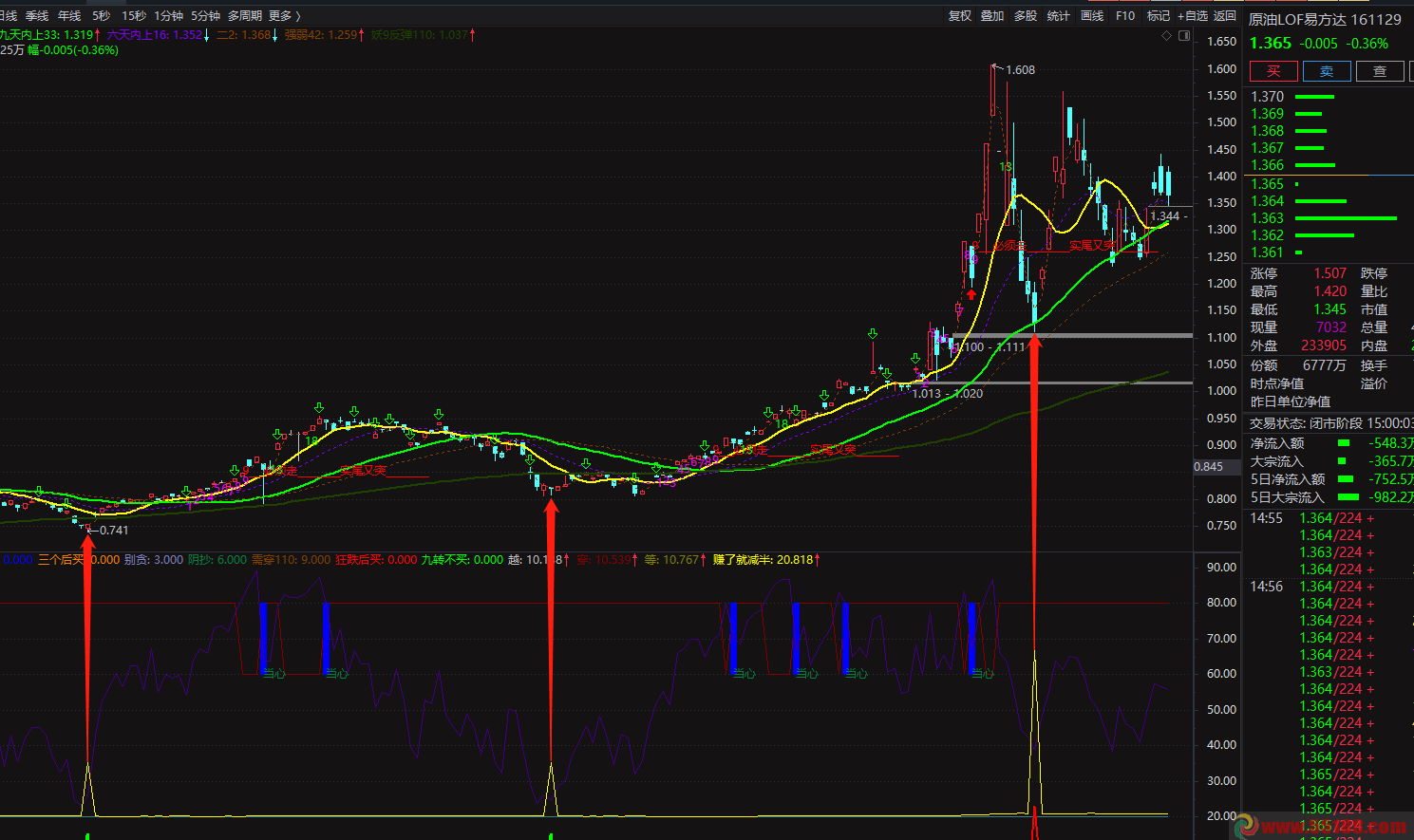This screenshot has height=840, width=1414.
Task: Click the 赚了就减半: 20.818 label
Action: [x=766, y=560]
